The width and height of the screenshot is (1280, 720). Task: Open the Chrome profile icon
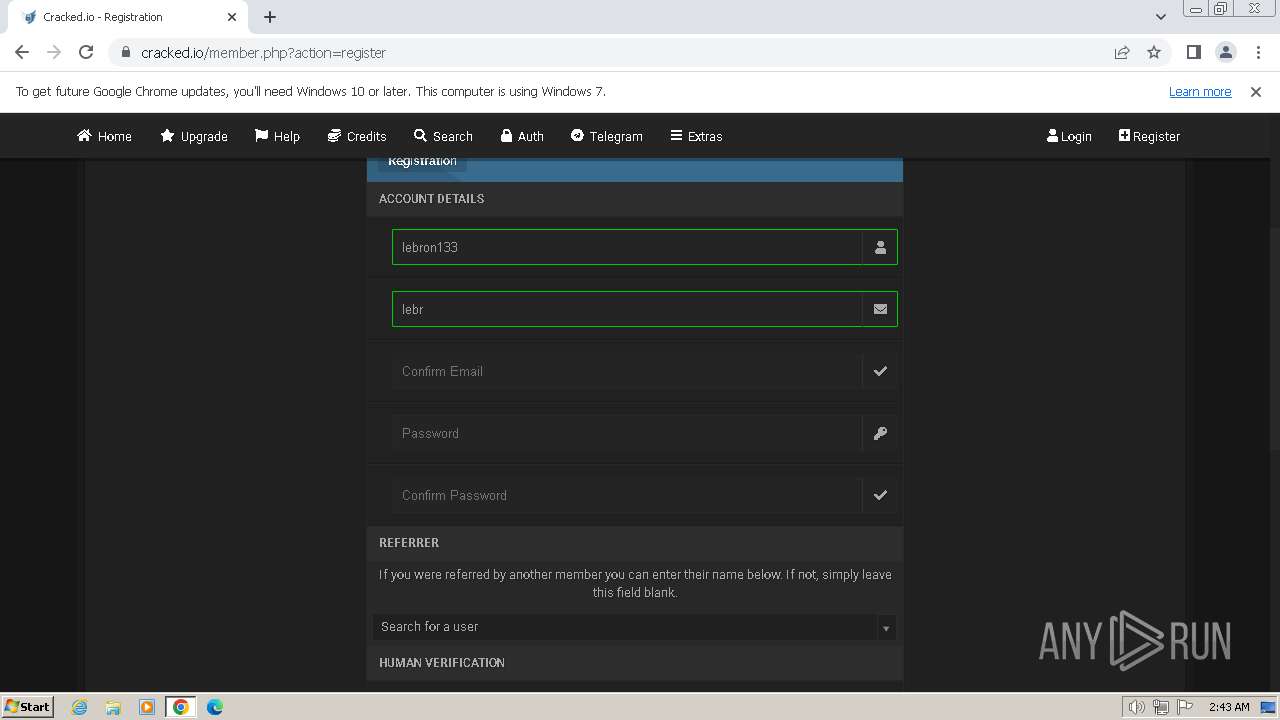(x=1225, y=52)
